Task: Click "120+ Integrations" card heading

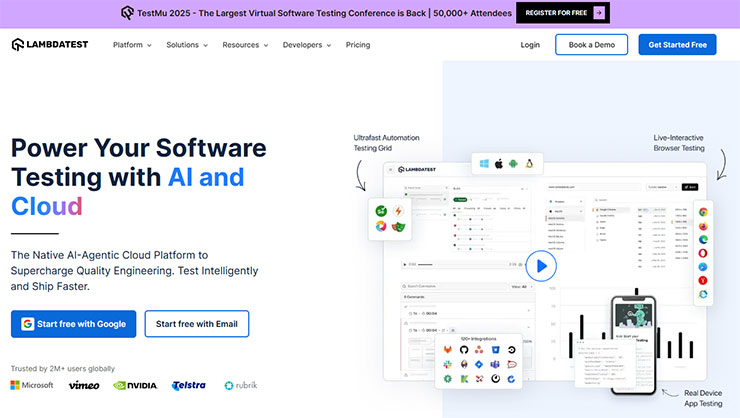Action: [x=478, y=339]
